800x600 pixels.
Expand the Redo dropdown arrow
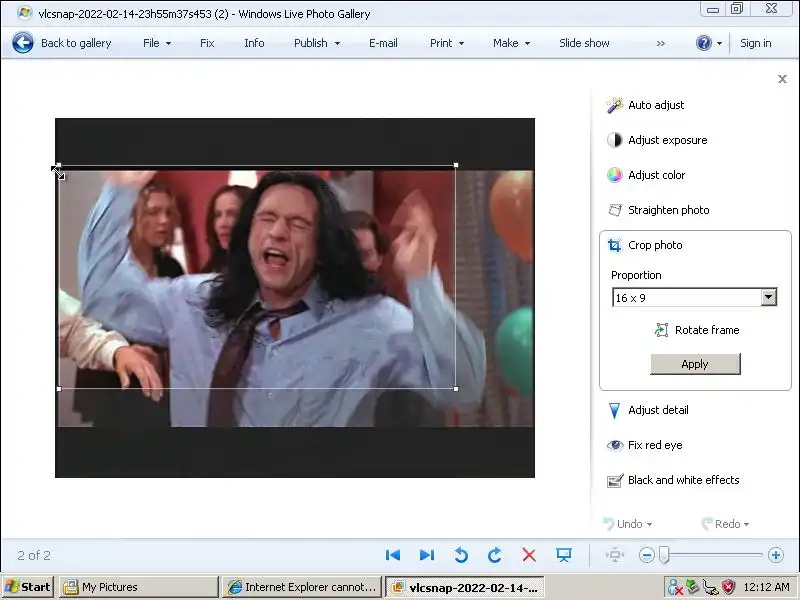tap(746, 524)
